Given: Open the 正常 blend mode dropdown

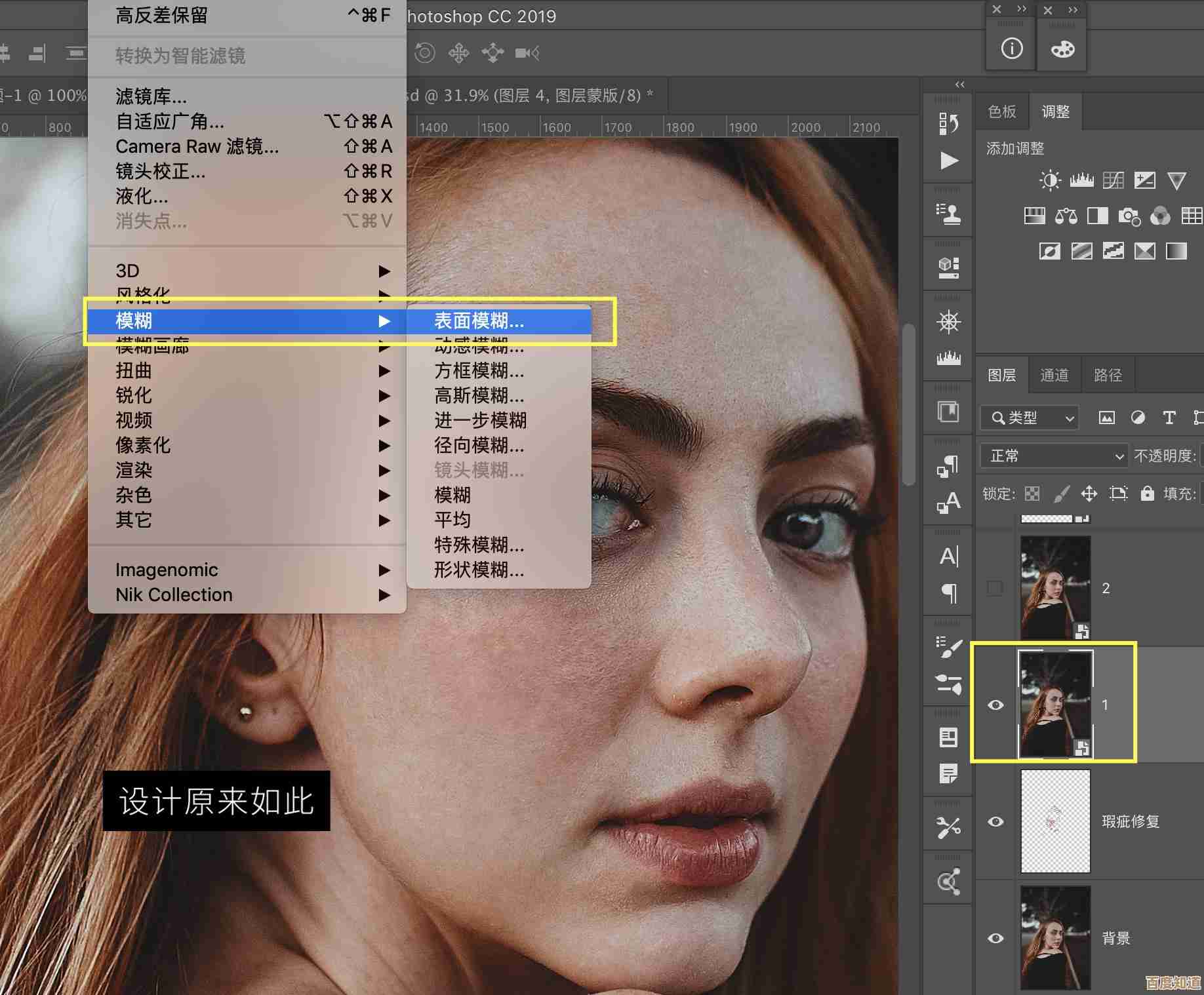Looking at the screenshot, I should pyautogui.click(x=1053, y=456).
